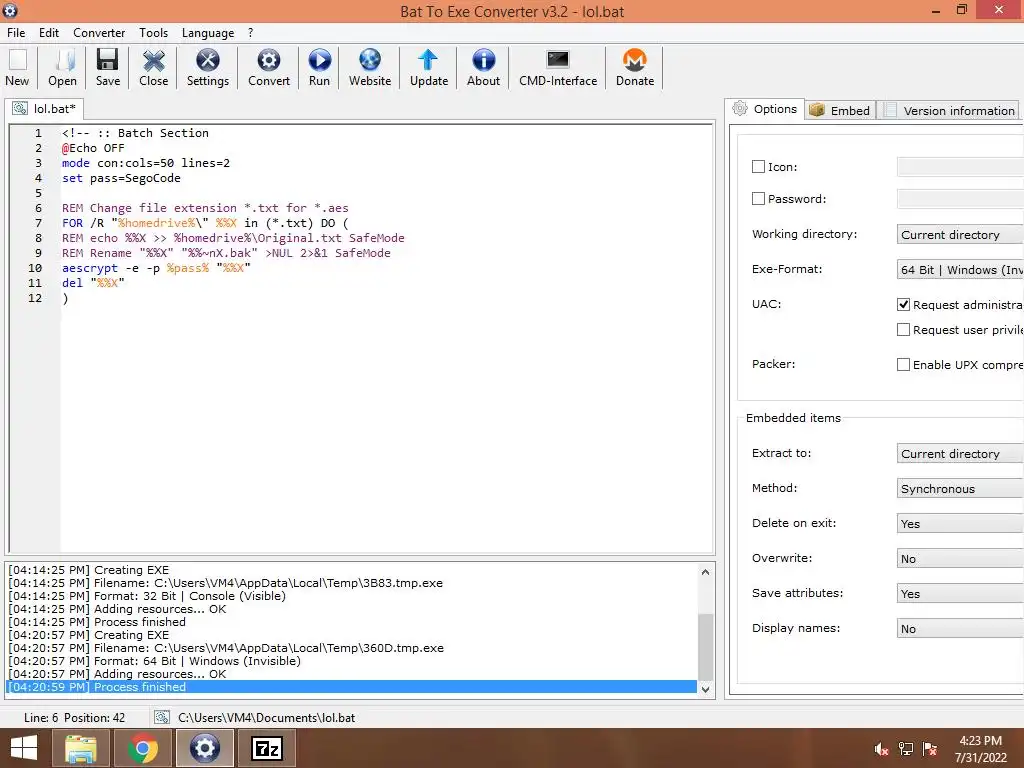Open Google Chrome from the taskbar
The height and width of the screenshot is (768, 1024).
[x=143, y=748]
